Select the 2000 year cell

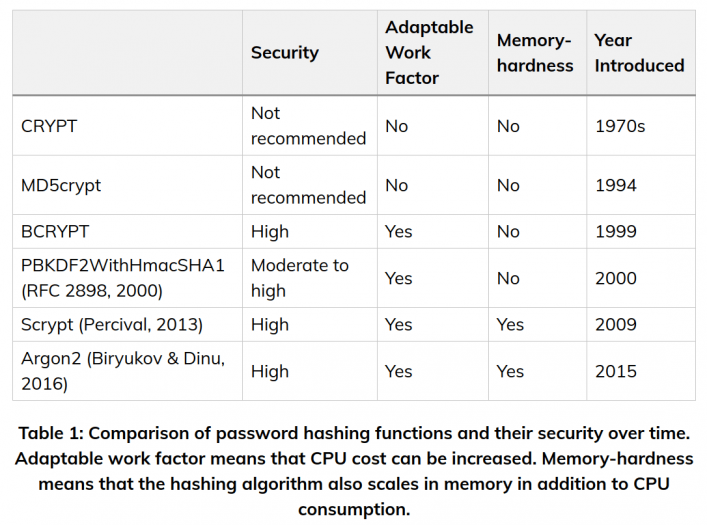point(616,278)
